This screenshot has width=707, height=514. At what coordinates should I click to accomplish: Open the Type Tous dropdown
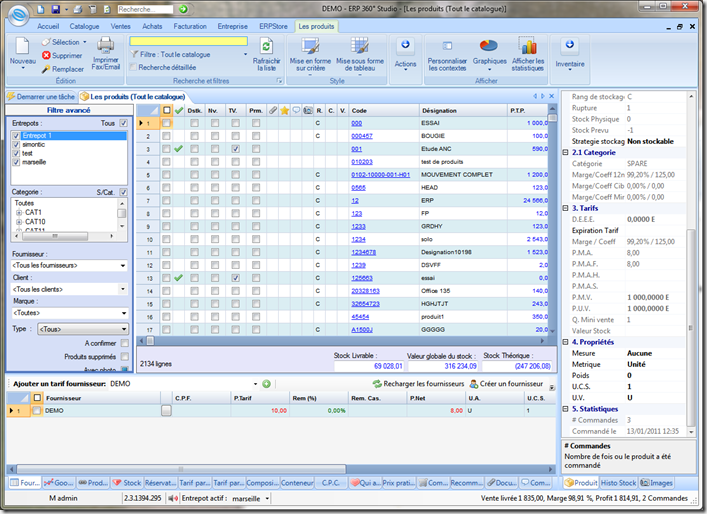pos(124,329)
